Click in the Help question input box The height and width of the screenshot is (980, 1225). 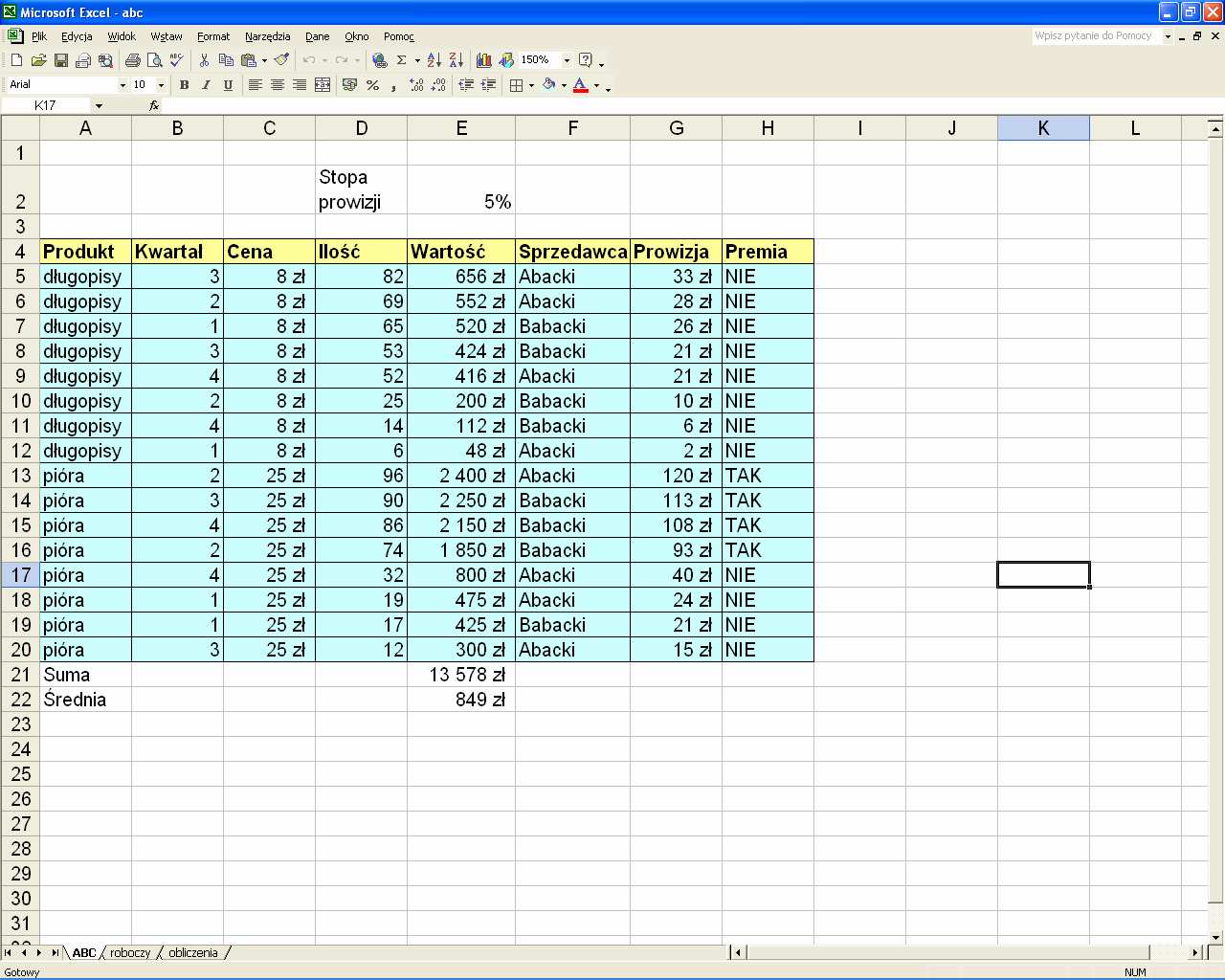click(1096, 36)
